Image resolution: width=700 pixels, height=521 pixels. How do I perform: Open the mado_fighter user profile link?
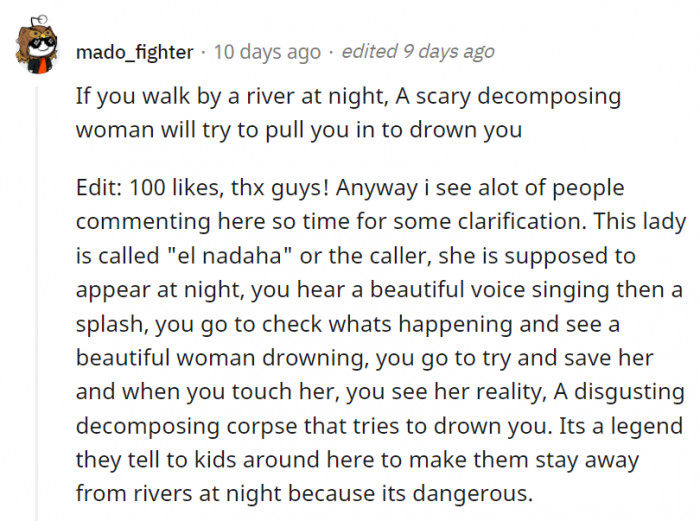(x=134, y=52)
